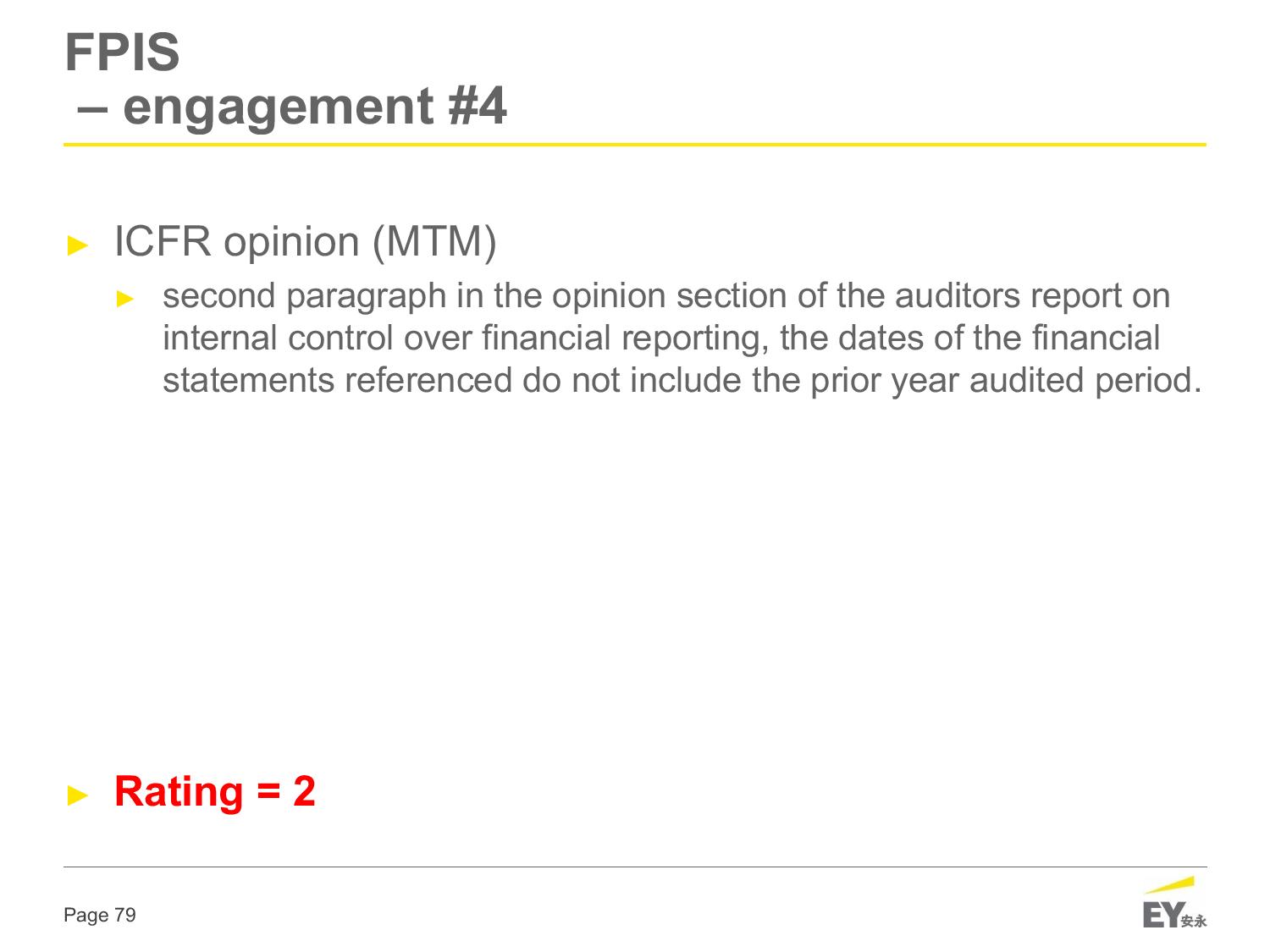The image size is (1270, 952).
Task: Click the #4 in the slide title
Action: click(x=477, y=107)
